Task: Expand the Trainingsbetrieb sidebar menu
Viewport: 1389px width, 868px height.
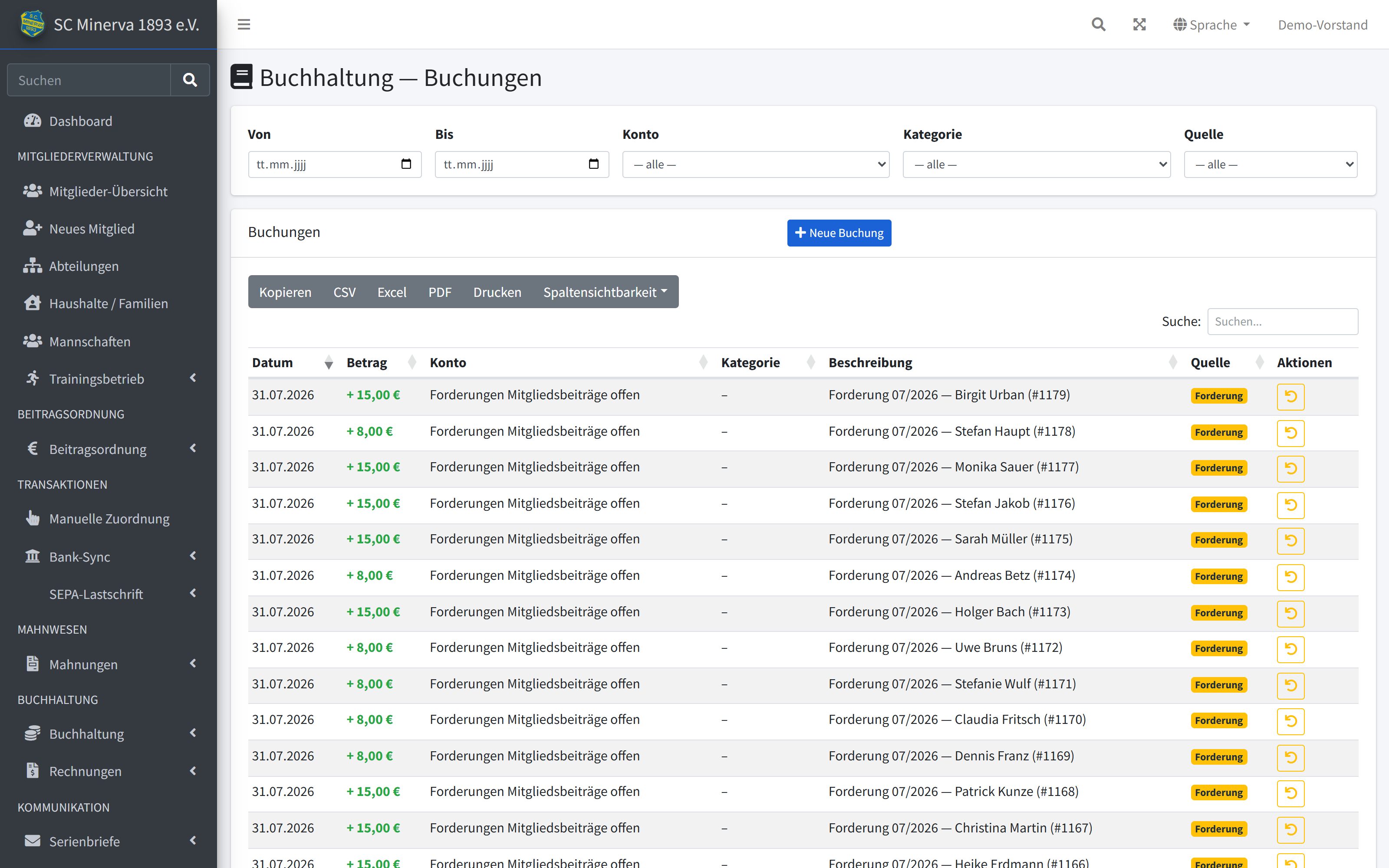Action: (109, 378)
